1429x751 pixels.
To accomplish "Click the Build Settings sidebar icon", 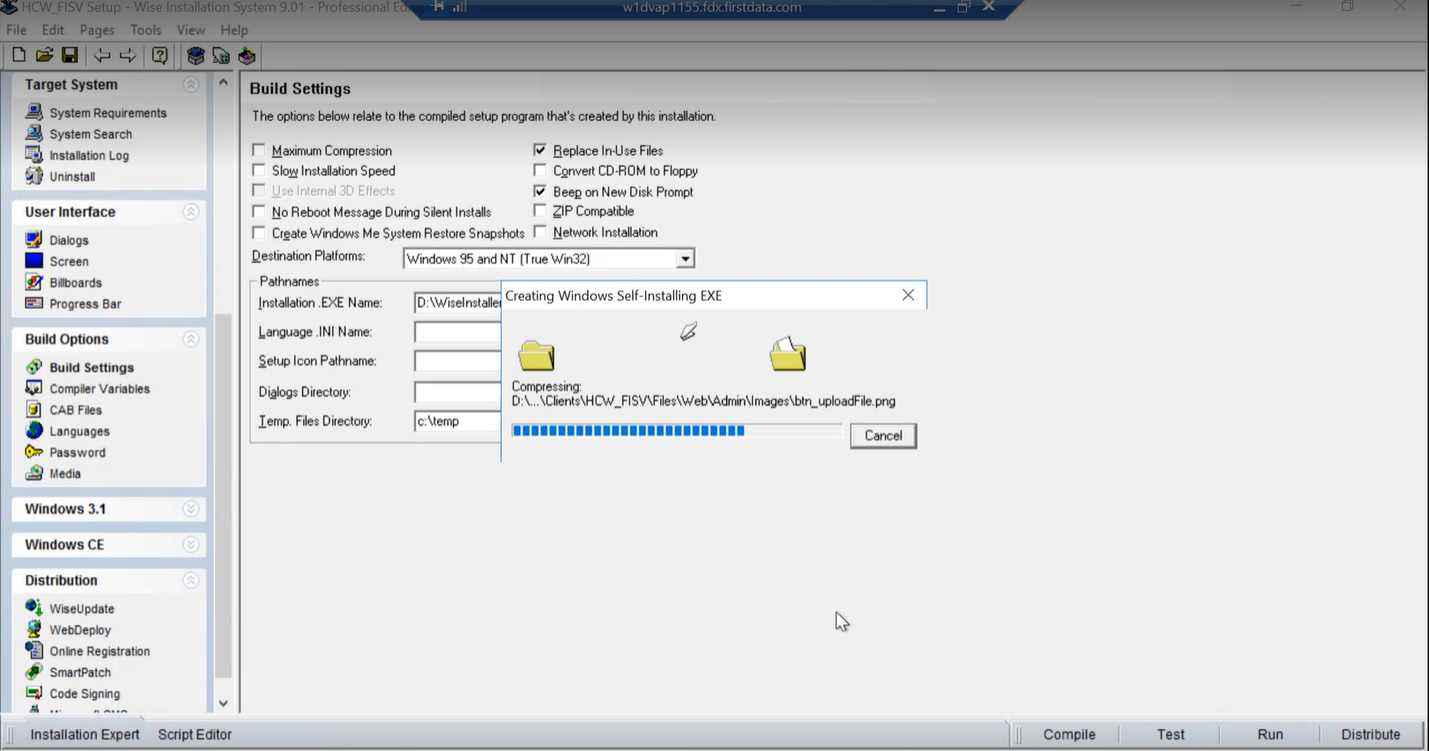I will [x=34, y=367].
